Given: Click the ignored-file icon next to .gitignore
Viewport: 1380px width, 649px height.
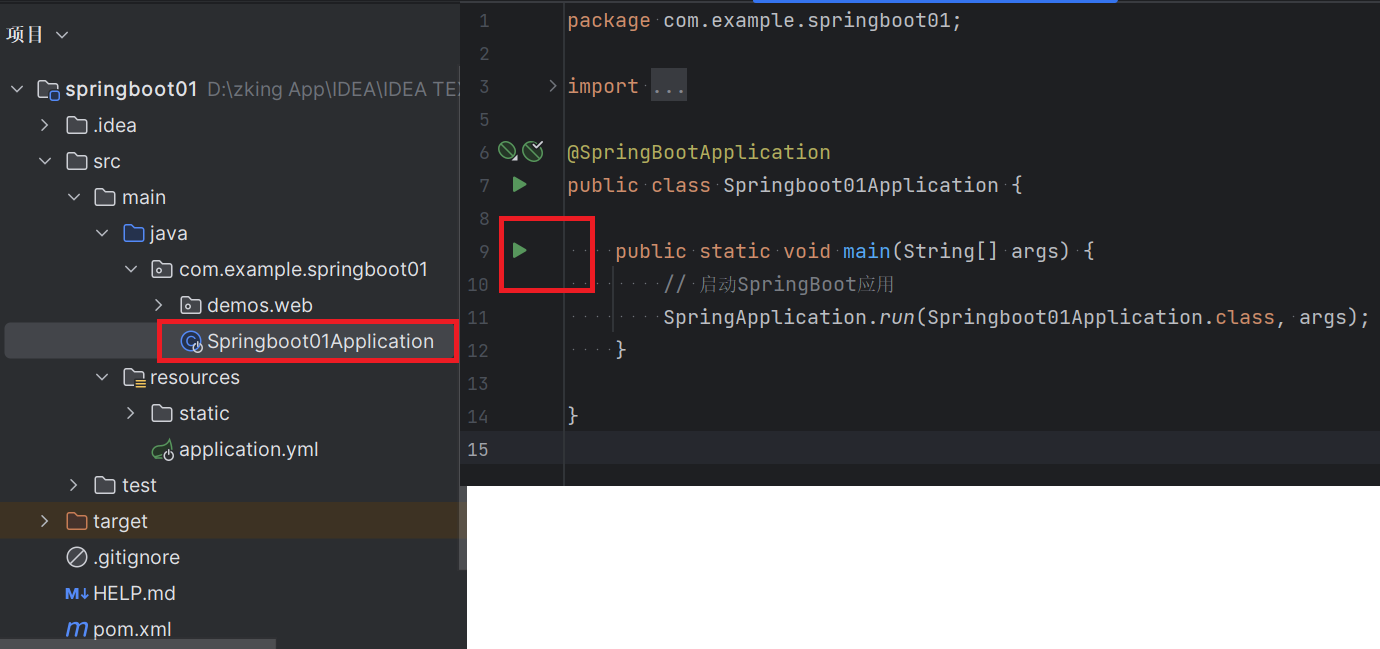Looking at the screenshot, I should click(76, 557).
